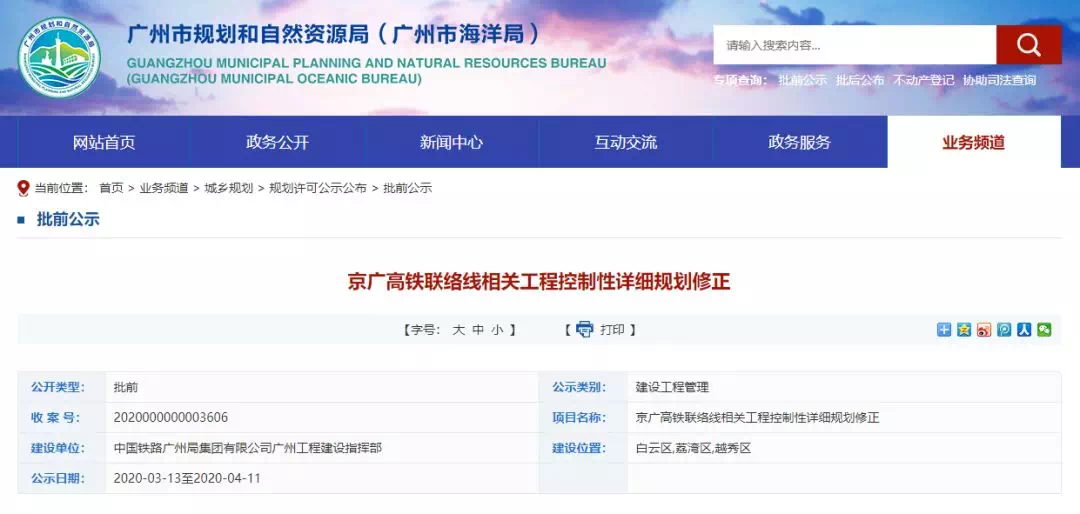Click 规划许可公示公布 in the breadcrumb
Viewport: 1080px width, 514px height.
tap(318, 188)
